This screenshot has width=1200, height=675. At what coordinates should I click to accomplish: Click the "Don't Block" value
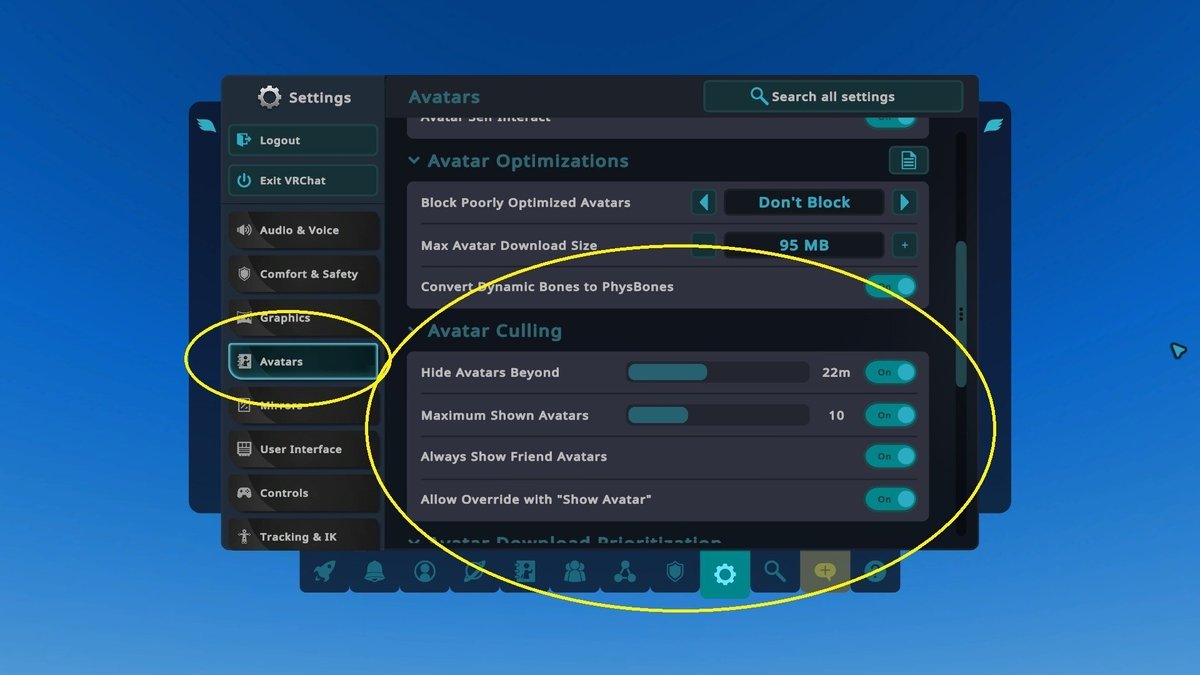804,202
